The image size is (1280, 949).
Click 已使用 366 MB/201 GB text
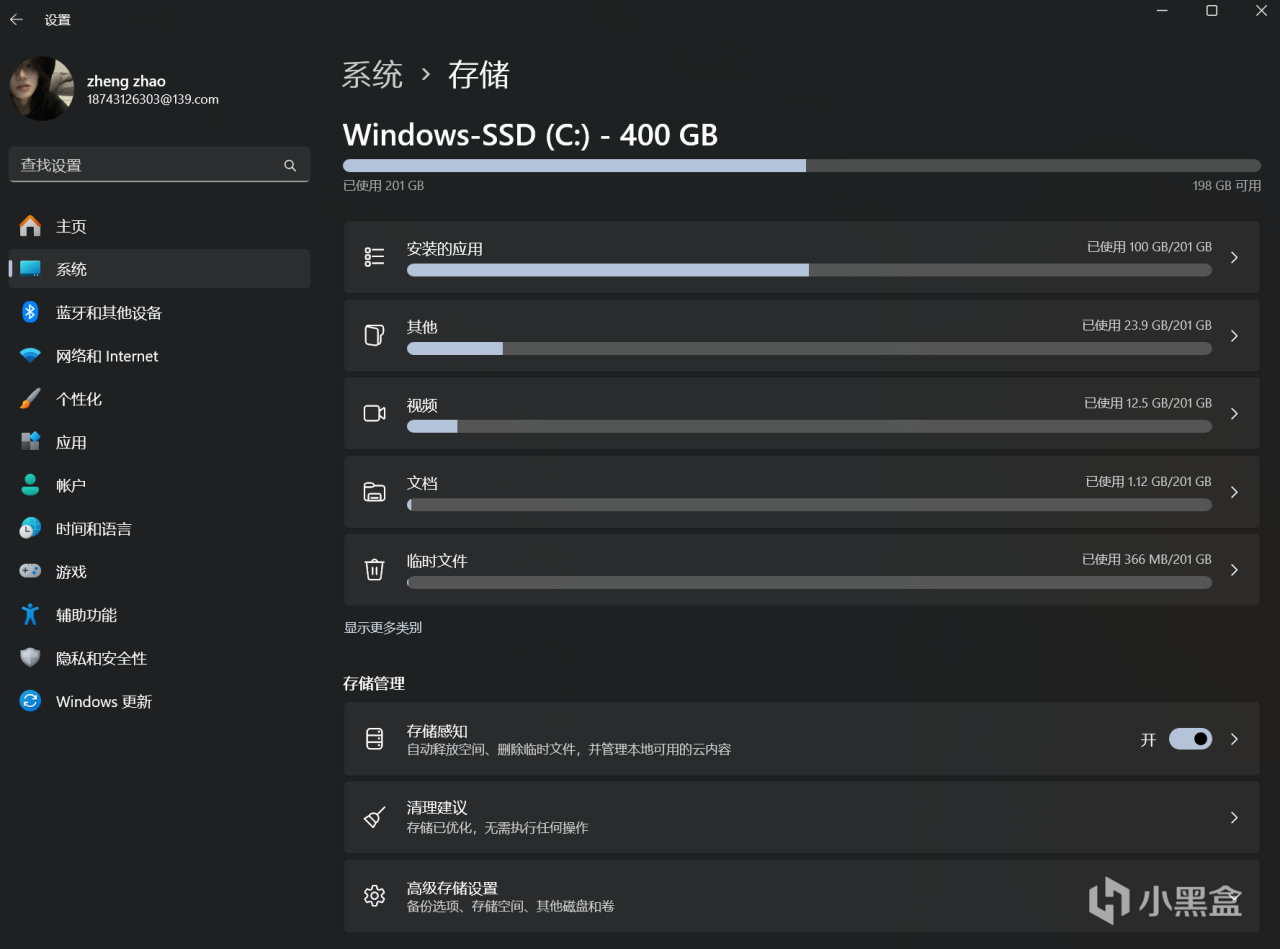[x=1147, y=559]
